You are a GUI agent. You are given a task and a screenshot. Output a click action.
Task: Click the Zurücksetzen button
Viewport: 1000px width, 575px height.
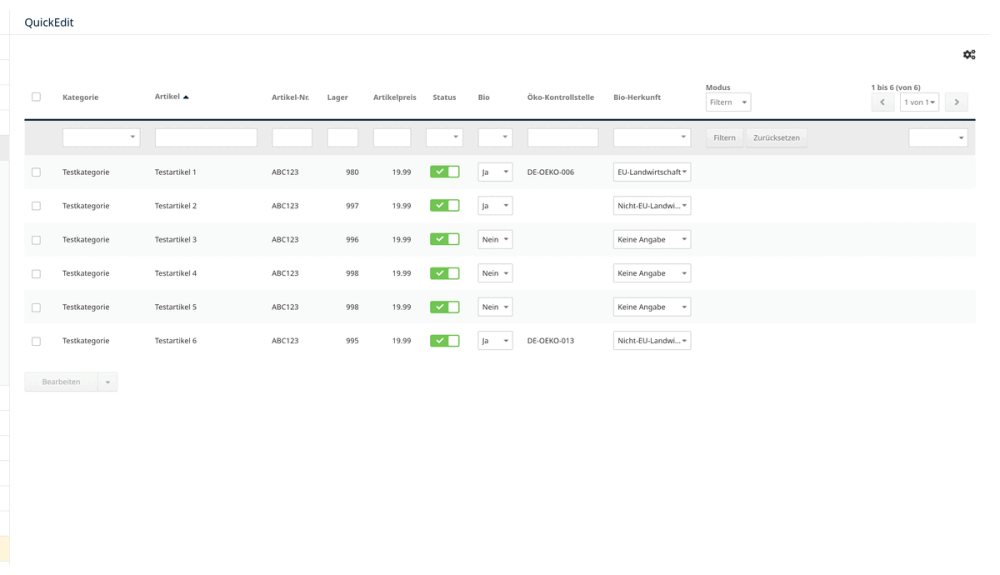click(776, 138)
